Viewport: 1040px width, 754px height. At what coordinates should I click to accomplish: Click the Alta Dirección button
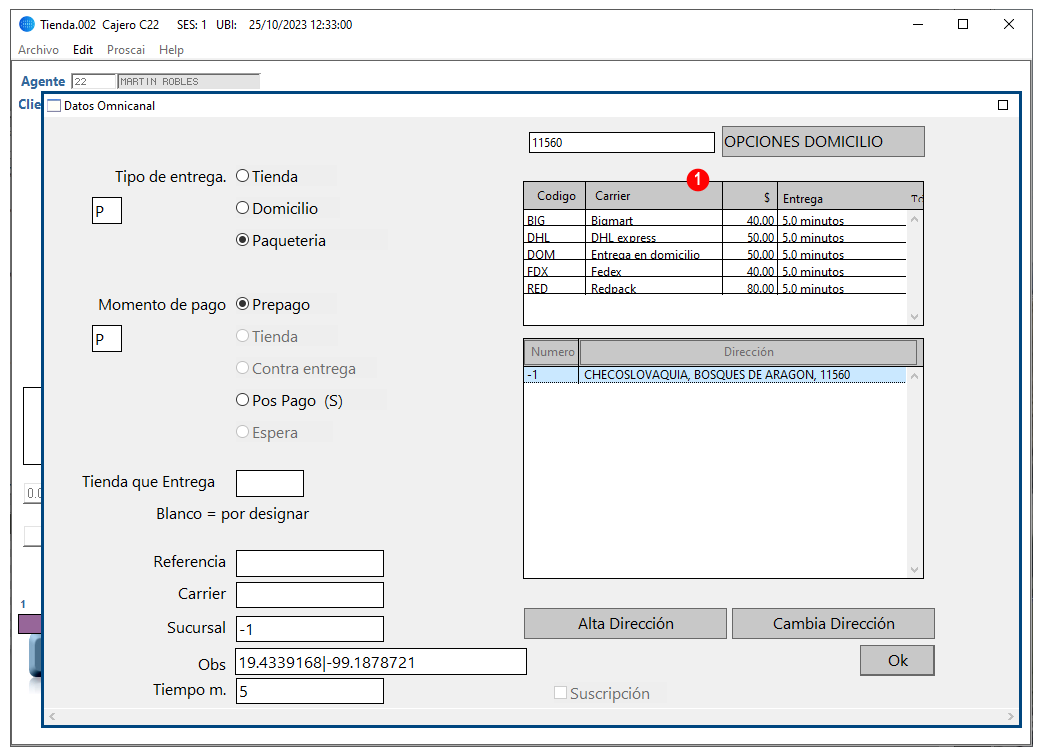pyautogui.click(x=625, y=623)
